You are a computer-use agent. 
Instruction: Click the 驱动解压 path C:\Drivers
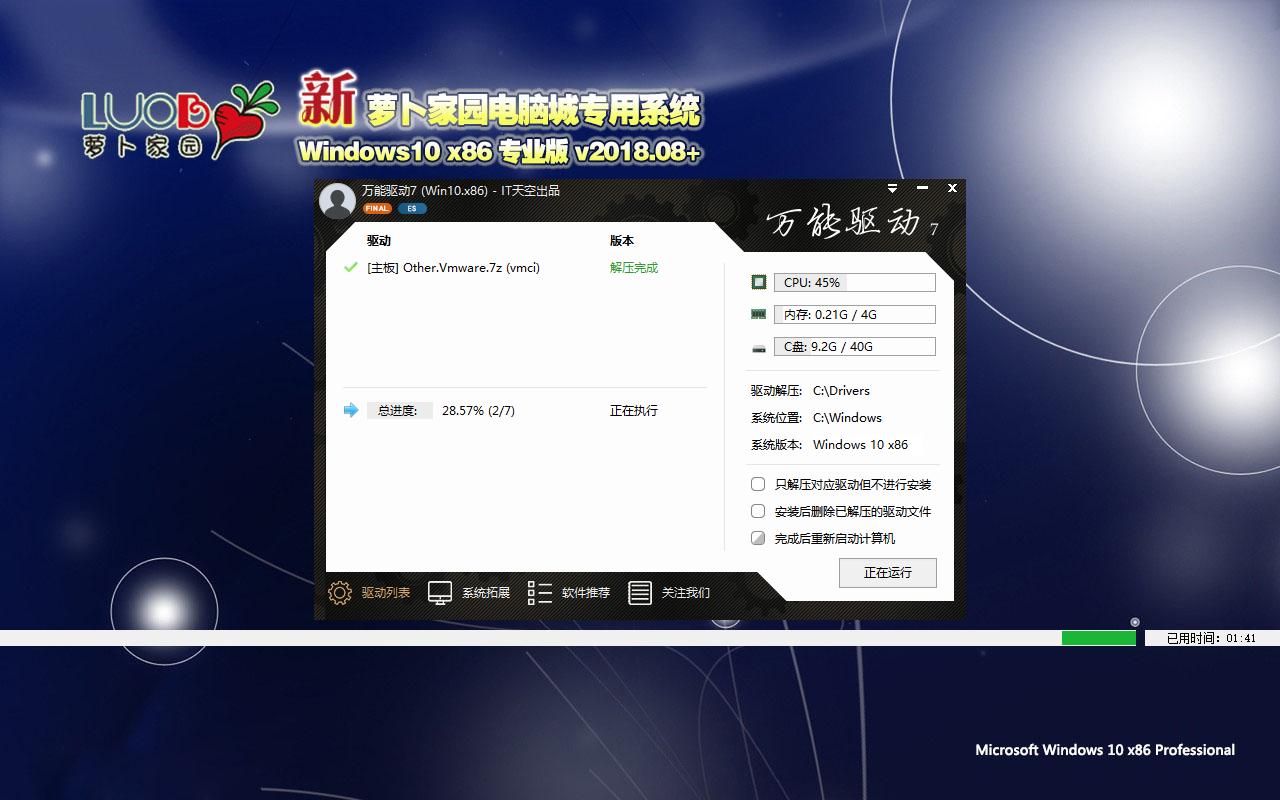pyautogui.click(x=841, y=391)
